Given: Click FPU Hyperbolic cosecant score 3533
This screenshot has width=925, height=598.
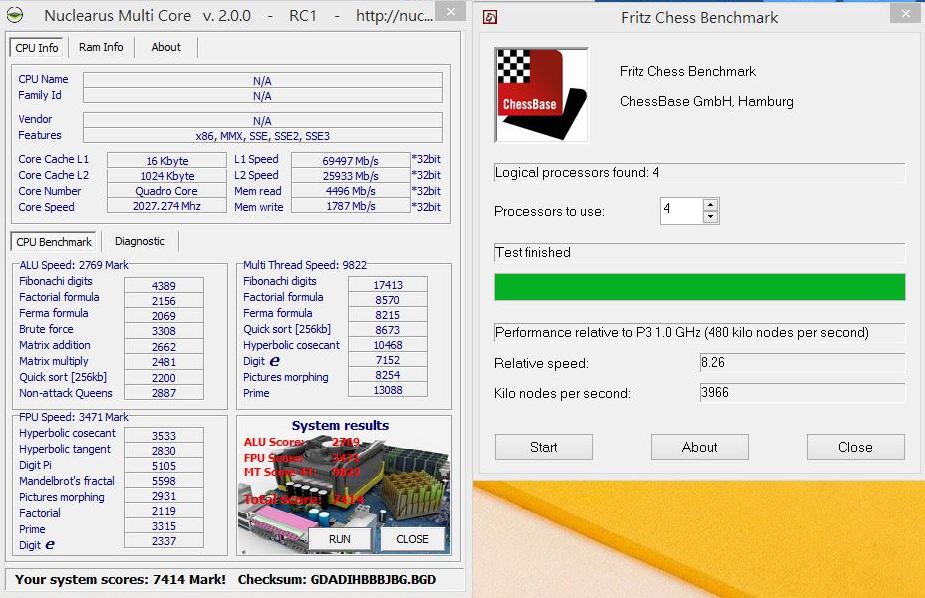Looking at the screenshot, I should coord(164,436).
